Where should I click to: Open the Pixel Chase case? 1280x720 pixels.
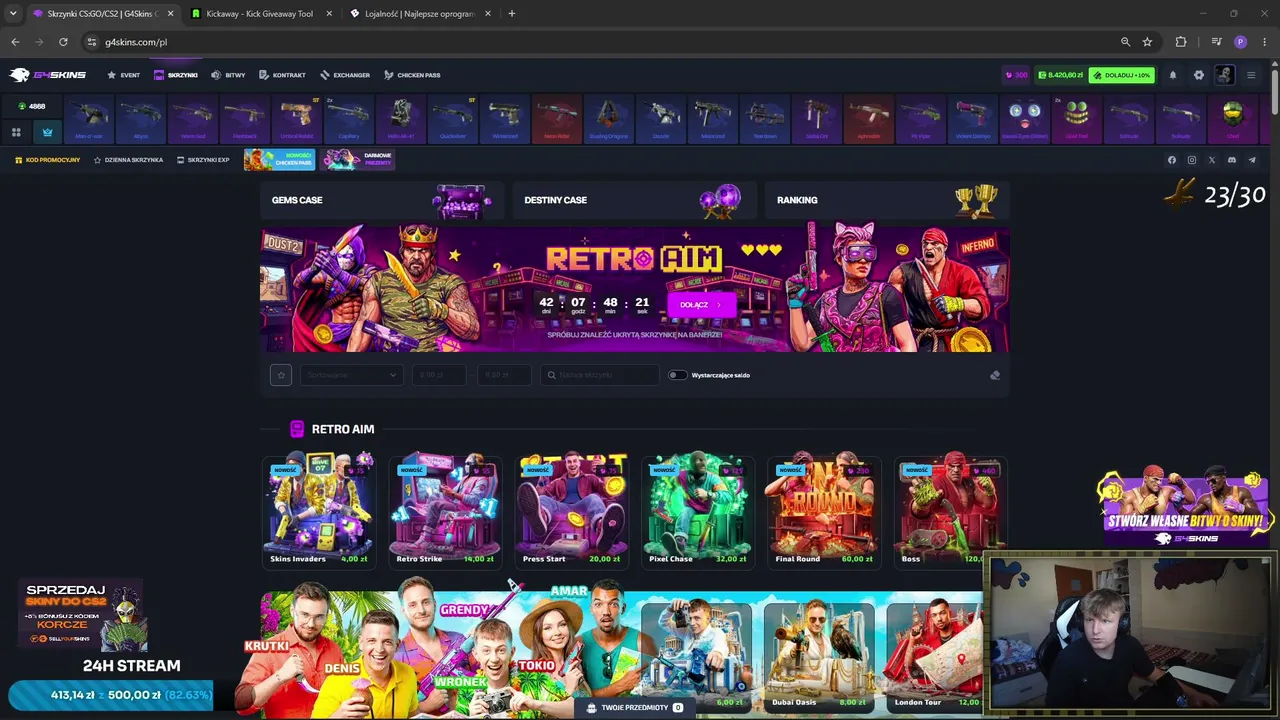(x=697, y=511)
